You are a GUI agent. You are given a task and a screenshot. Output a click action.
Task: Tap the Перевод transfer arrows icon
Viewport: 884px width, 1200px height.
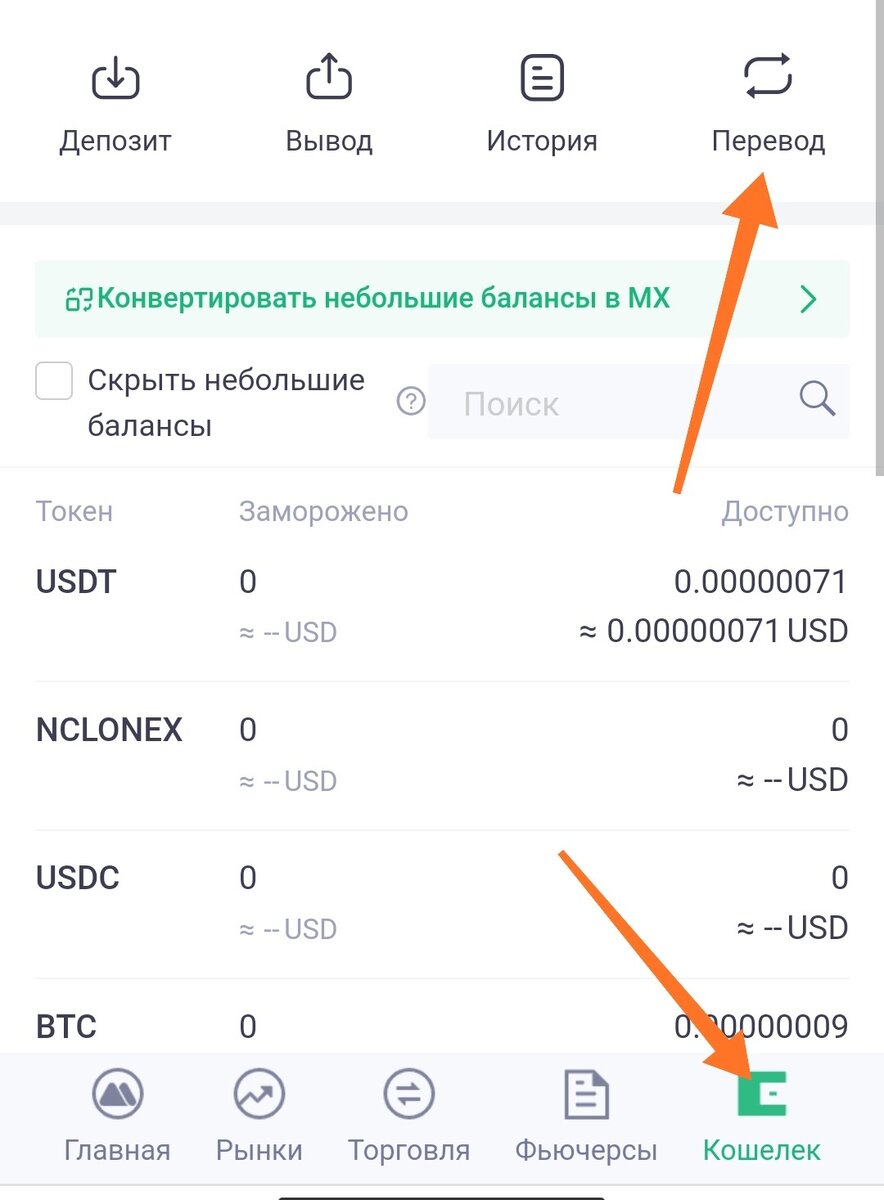click(768, 78)
